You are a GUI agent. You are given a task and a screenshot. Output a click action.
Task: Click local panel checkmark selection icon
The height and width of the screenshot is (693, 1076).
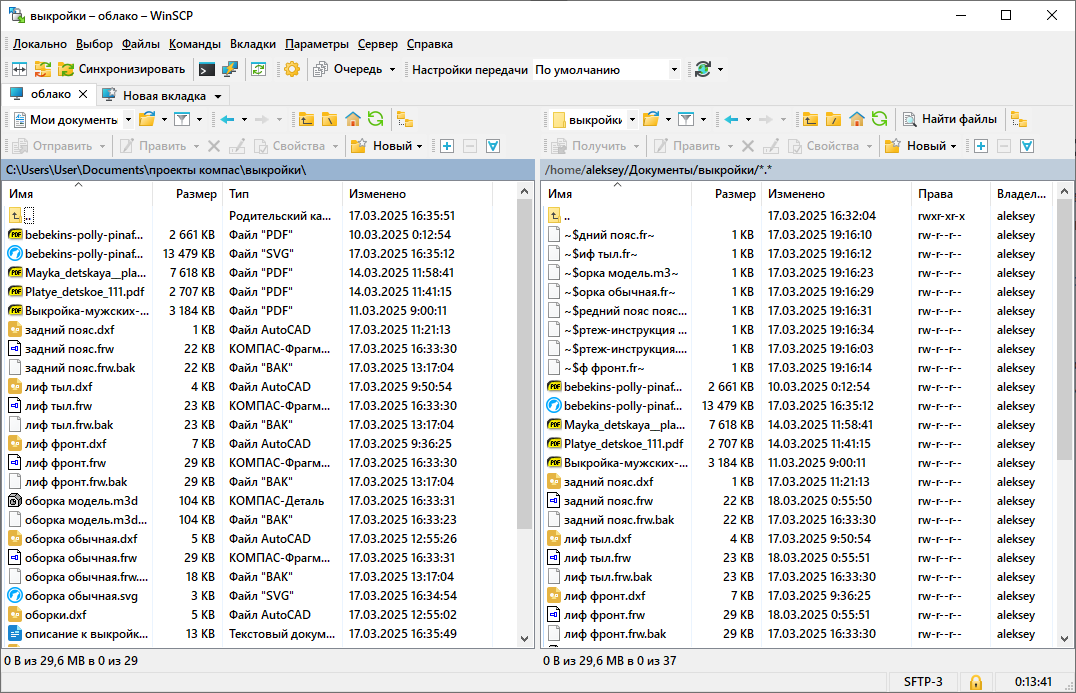493,146
